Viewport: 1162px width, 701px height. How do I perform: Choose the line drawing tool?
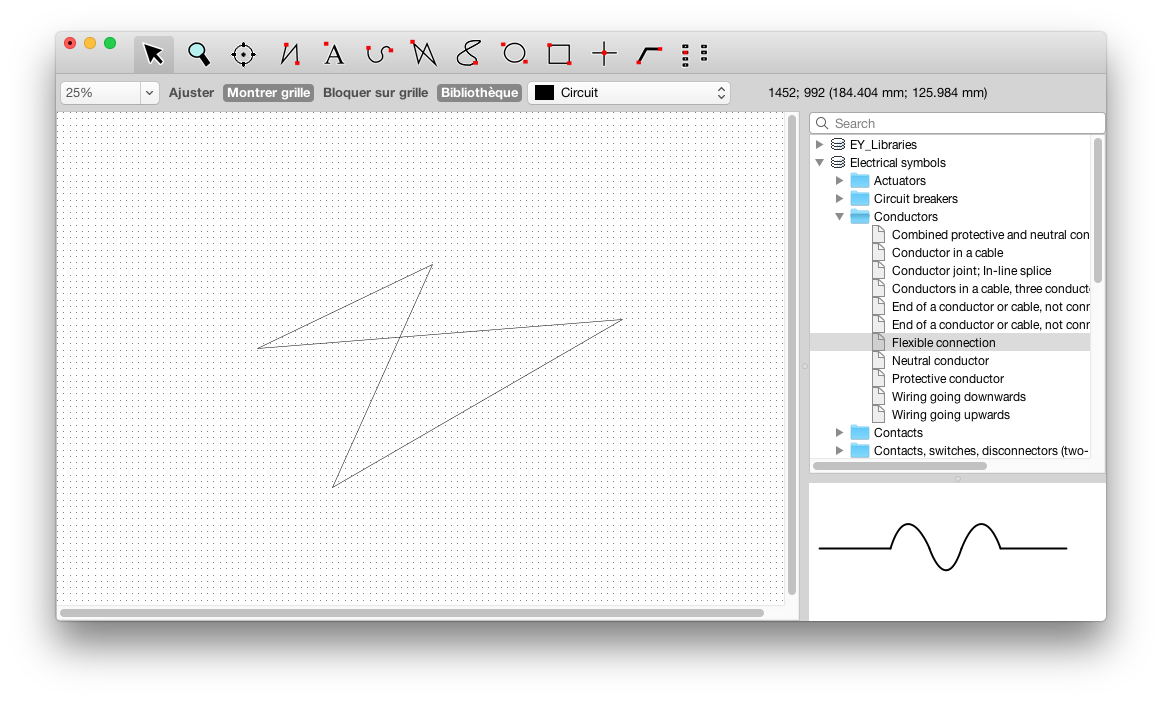coord(289,54)
